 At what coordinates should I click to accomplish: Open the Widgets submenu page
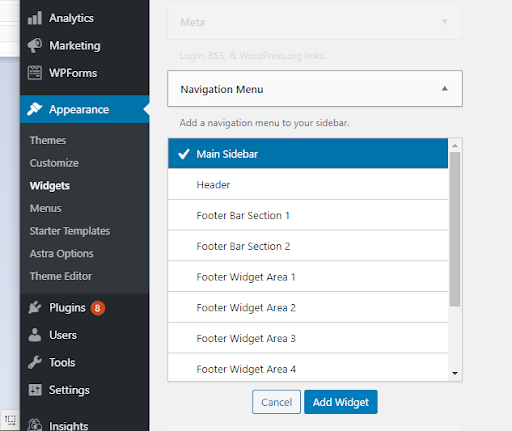tap(50, 186)
